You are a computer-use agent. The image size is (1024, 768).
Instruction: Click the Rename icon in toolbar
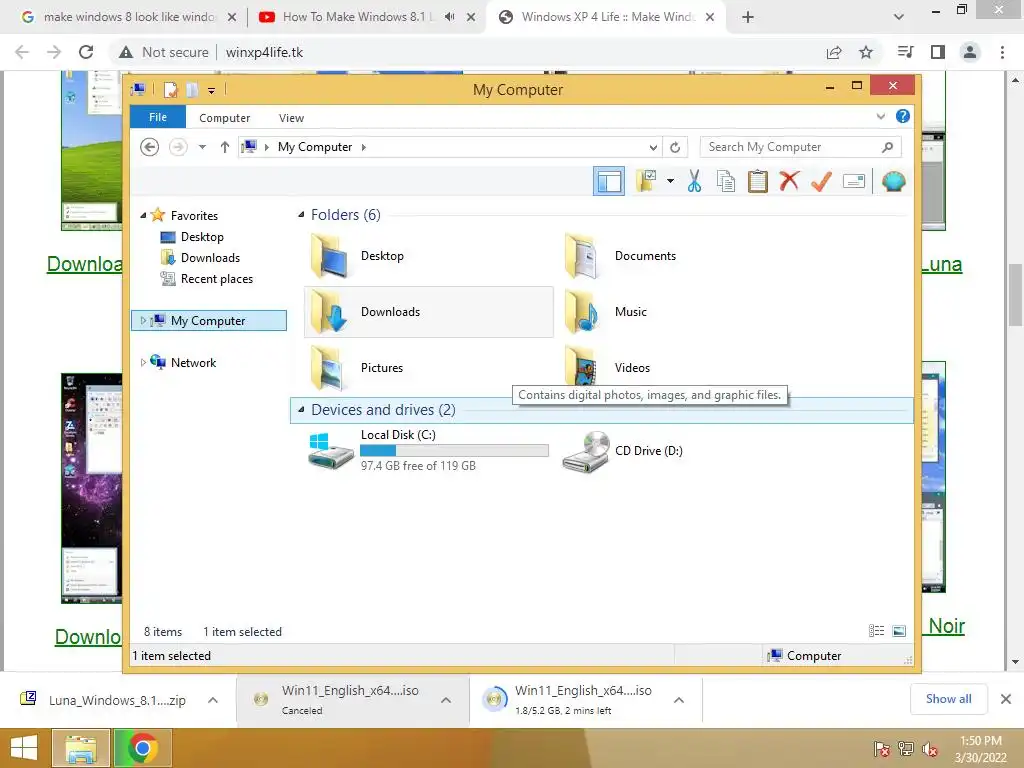(854, 181)
